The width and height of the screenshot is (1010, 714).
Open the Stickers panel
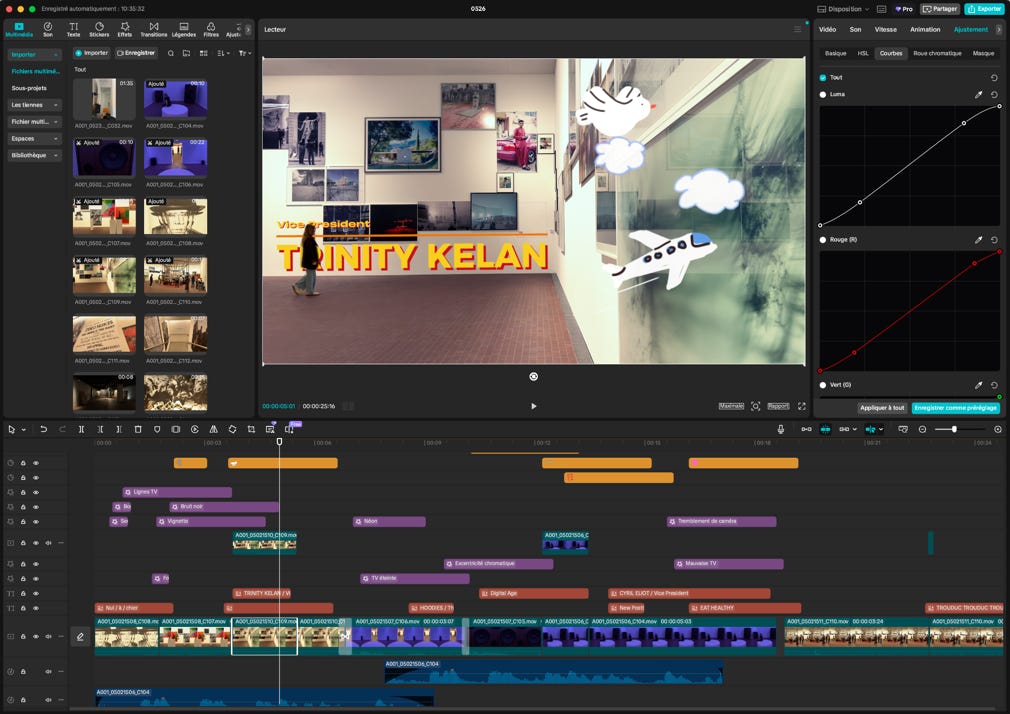(99, 29)
